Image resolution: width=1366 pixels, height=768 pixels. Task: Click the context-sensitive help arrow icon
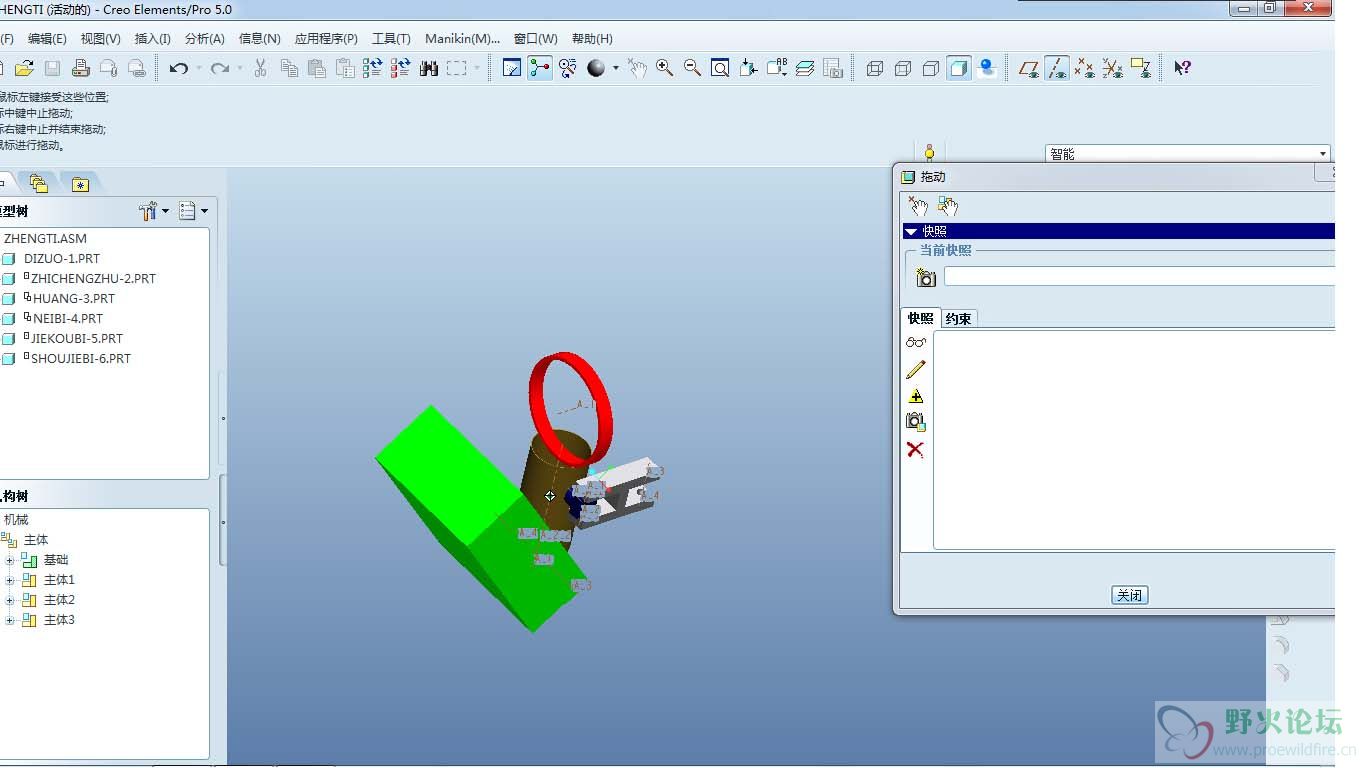1182,68
